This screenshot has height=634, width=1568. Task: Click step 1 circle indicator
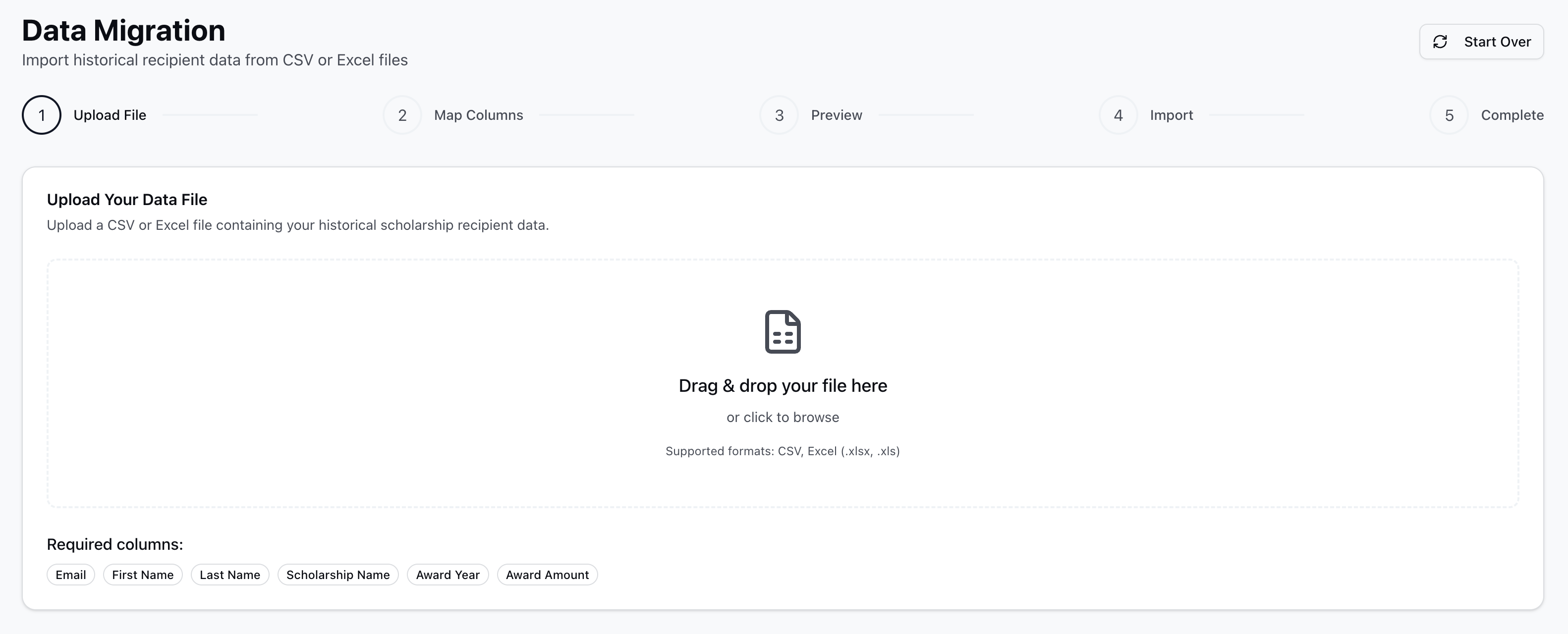pos(42,115)
